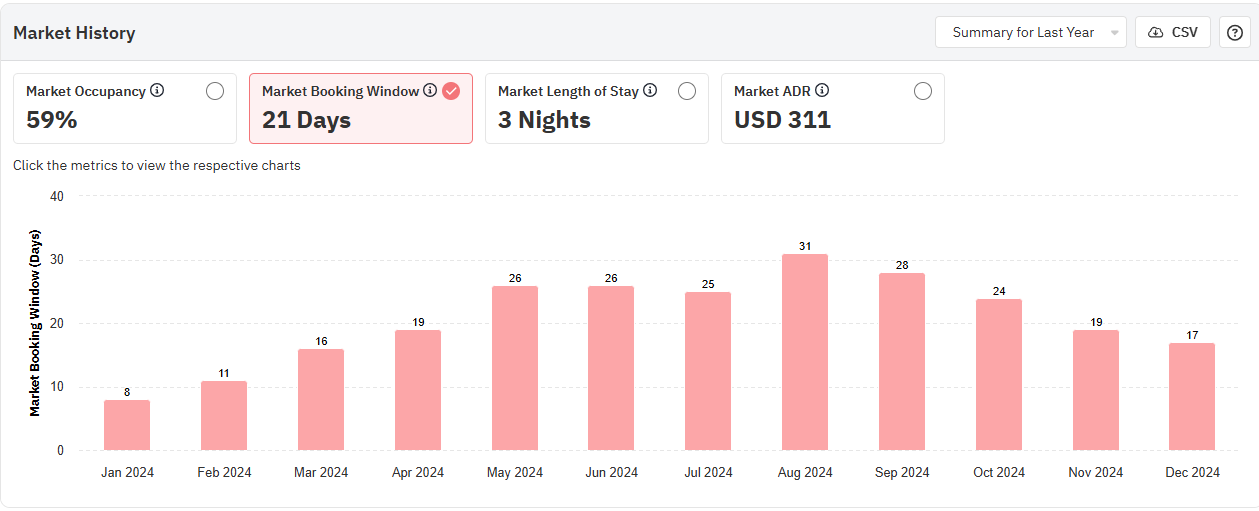
Task: Select the Market Length of Stay radio button
Action: click(687, 91)
